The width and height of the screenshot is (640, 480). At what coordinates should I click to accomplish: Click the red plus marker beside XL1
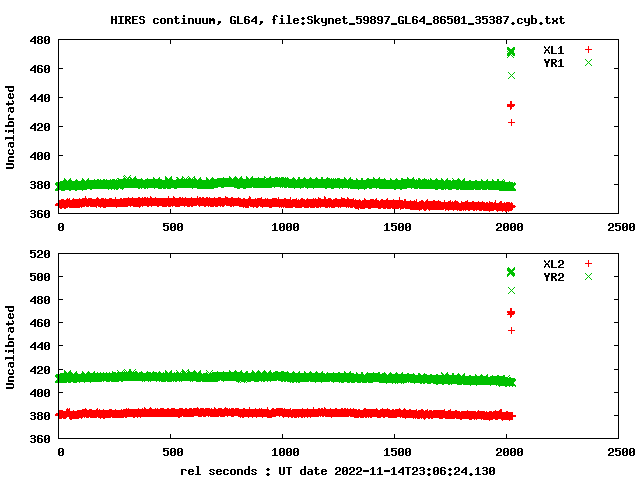tap(588, 50)
